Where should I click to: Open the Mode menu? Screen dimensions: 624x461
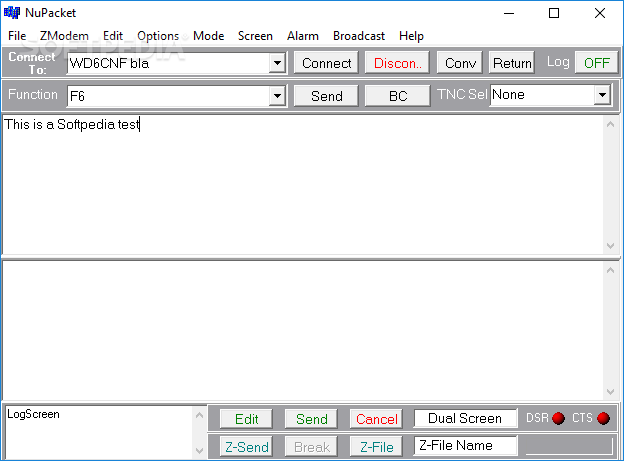coord(209,36)
